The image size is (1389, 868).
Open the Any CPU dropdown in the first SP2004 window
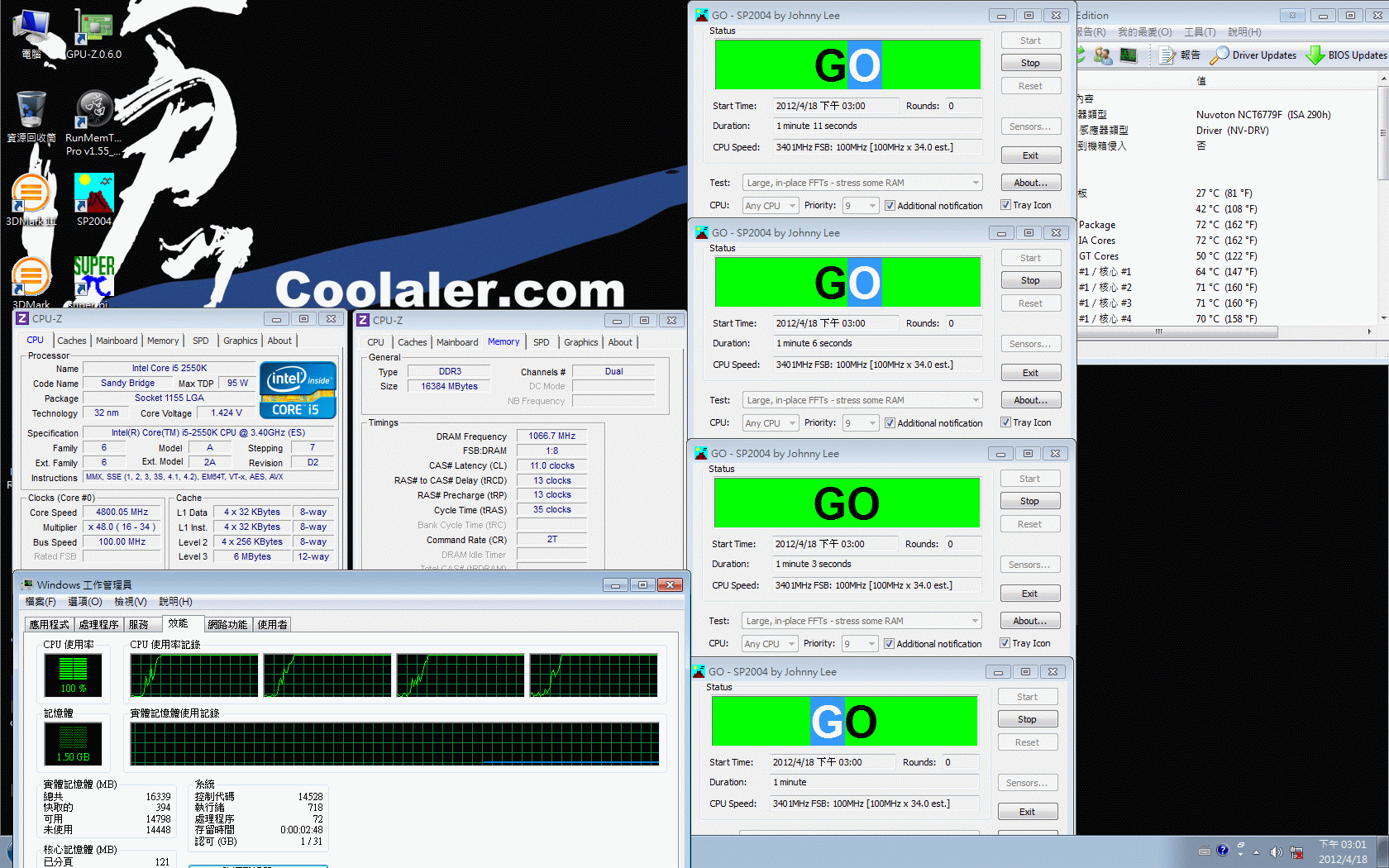pyautogui.click(x=771, y=205)
